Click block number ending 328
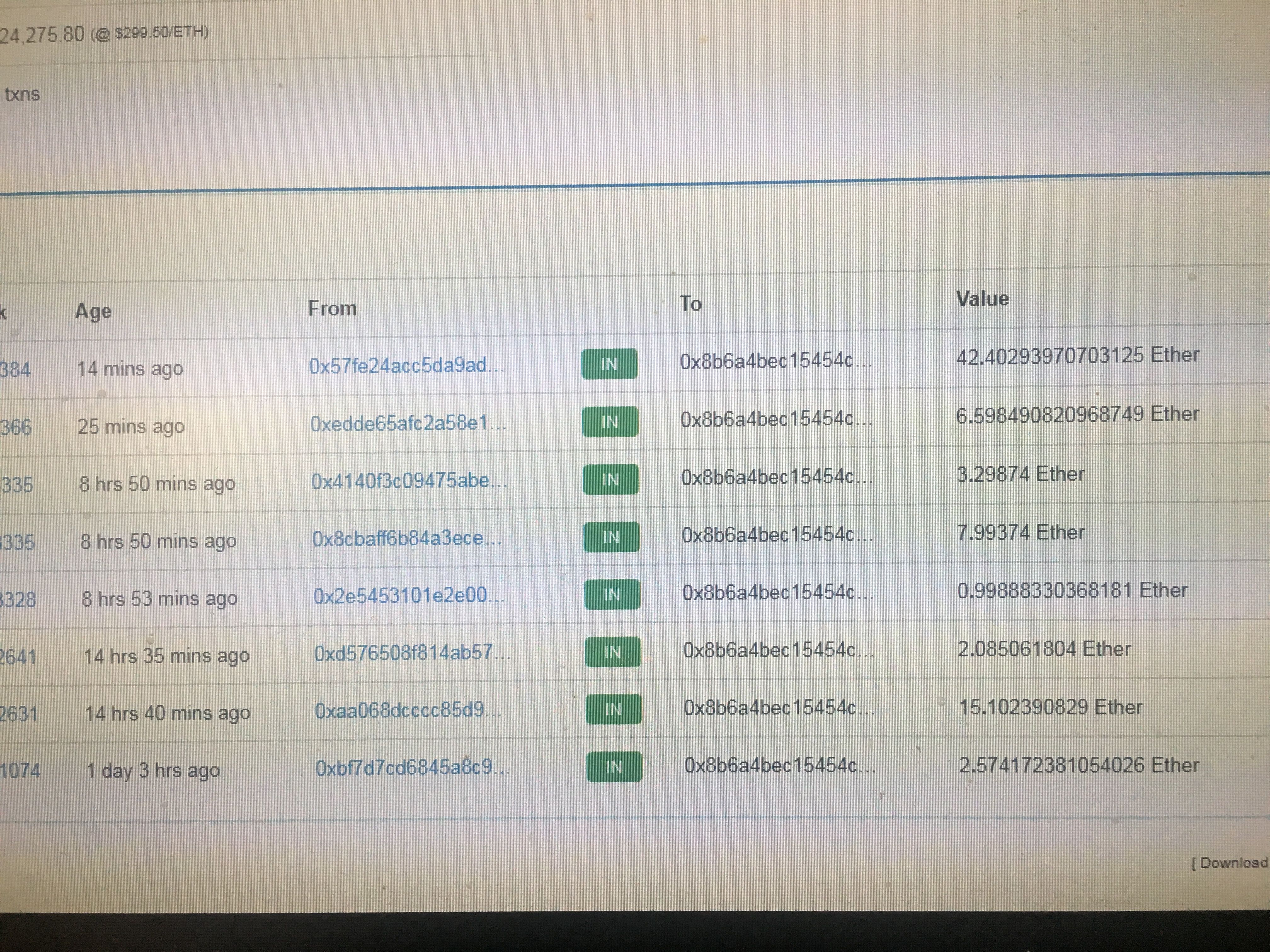1270x952 pixels. (x=18, y=600)
